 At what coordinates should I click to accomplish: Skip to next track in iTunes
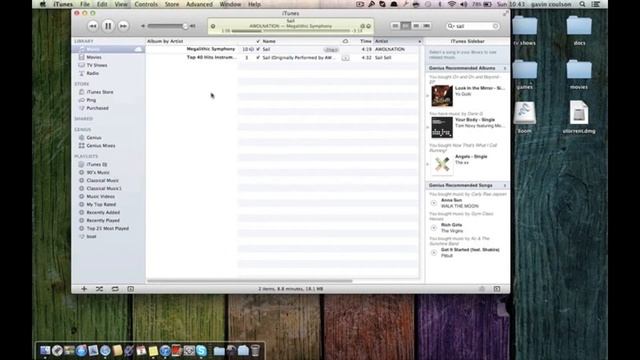123,26
